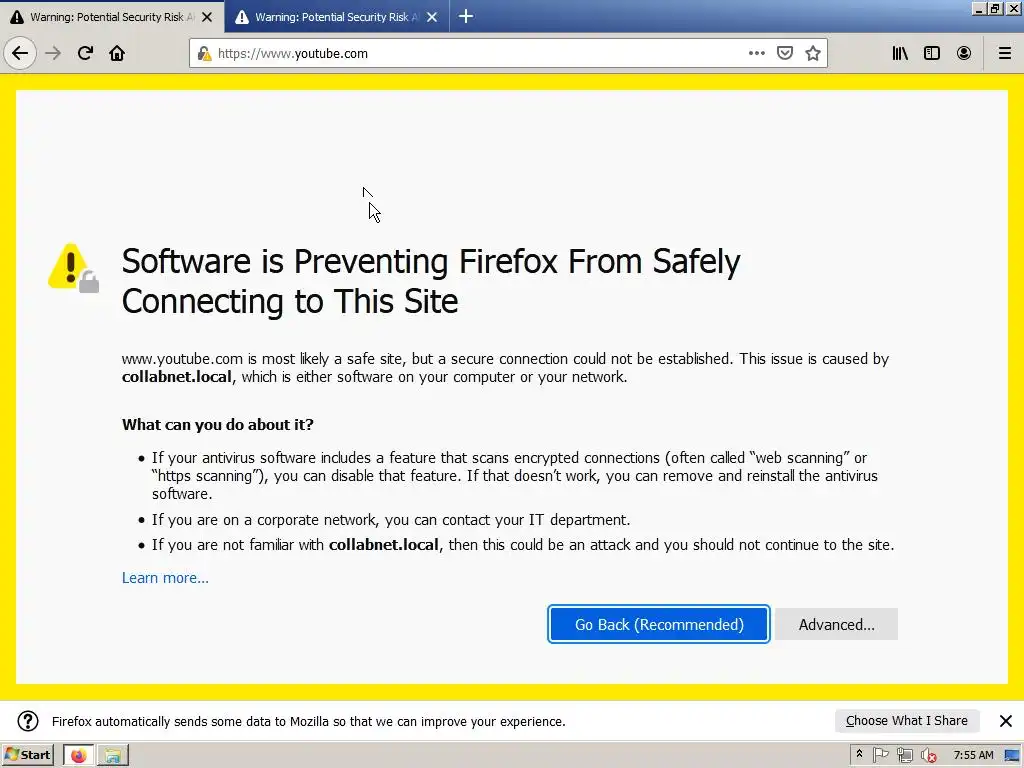The width and height of the screenshot is (1024, 768).
Task: Click Show desktop icon at taskbar end
Action: click(1012, 755)
